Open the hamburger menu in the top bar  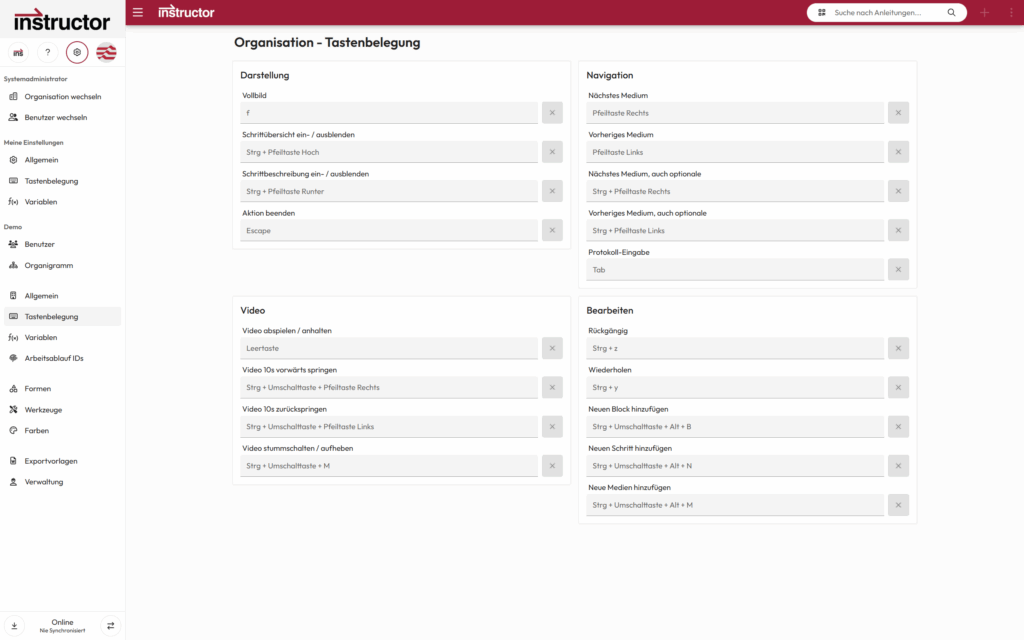[x=137, y=12]
